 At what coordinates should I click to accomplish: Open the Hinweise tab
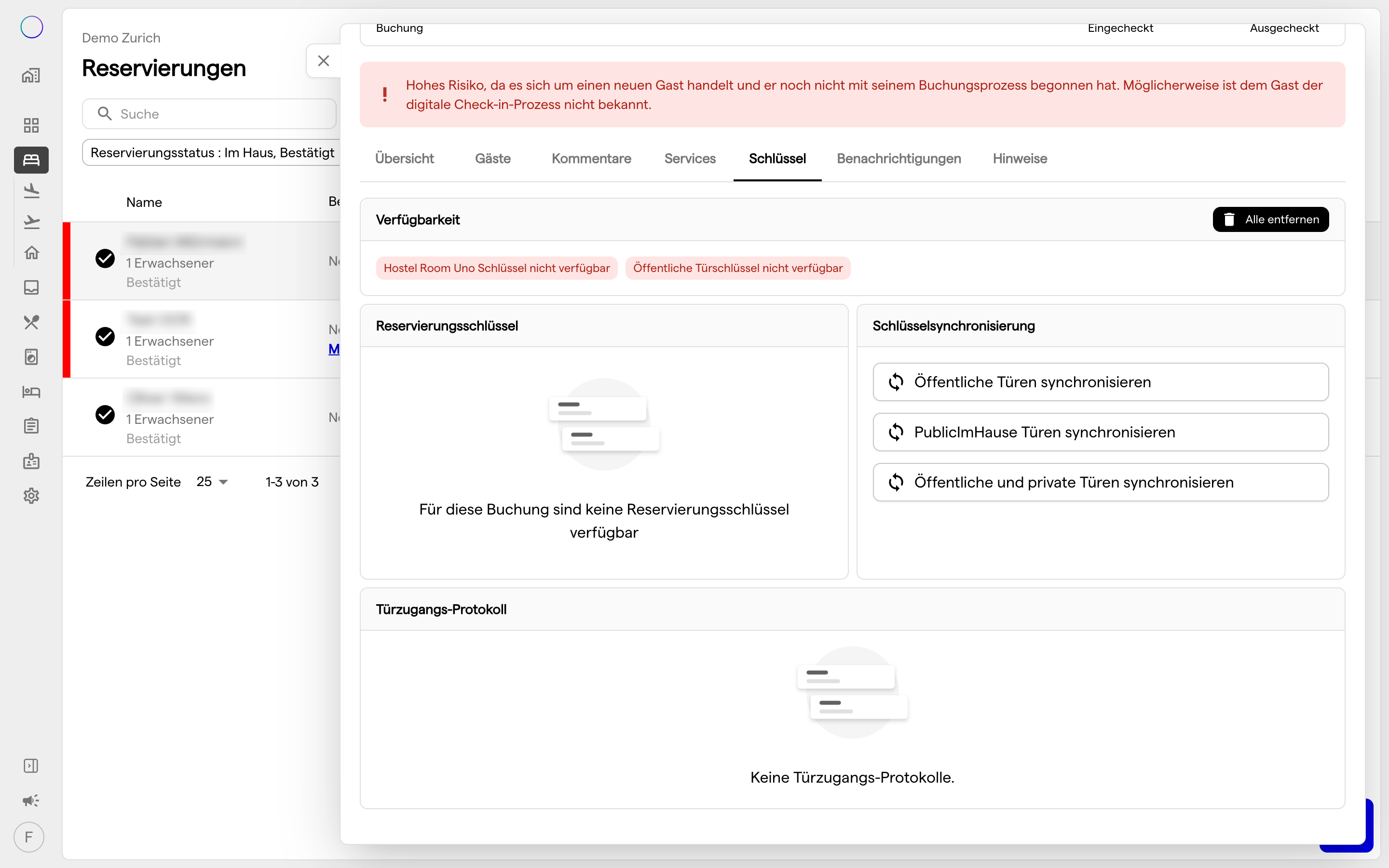(x=1020, y=159)
